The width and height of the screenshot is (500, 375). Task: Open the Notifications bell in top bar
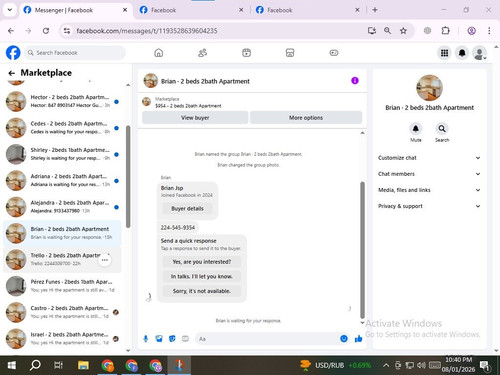[x=462, y=53]
